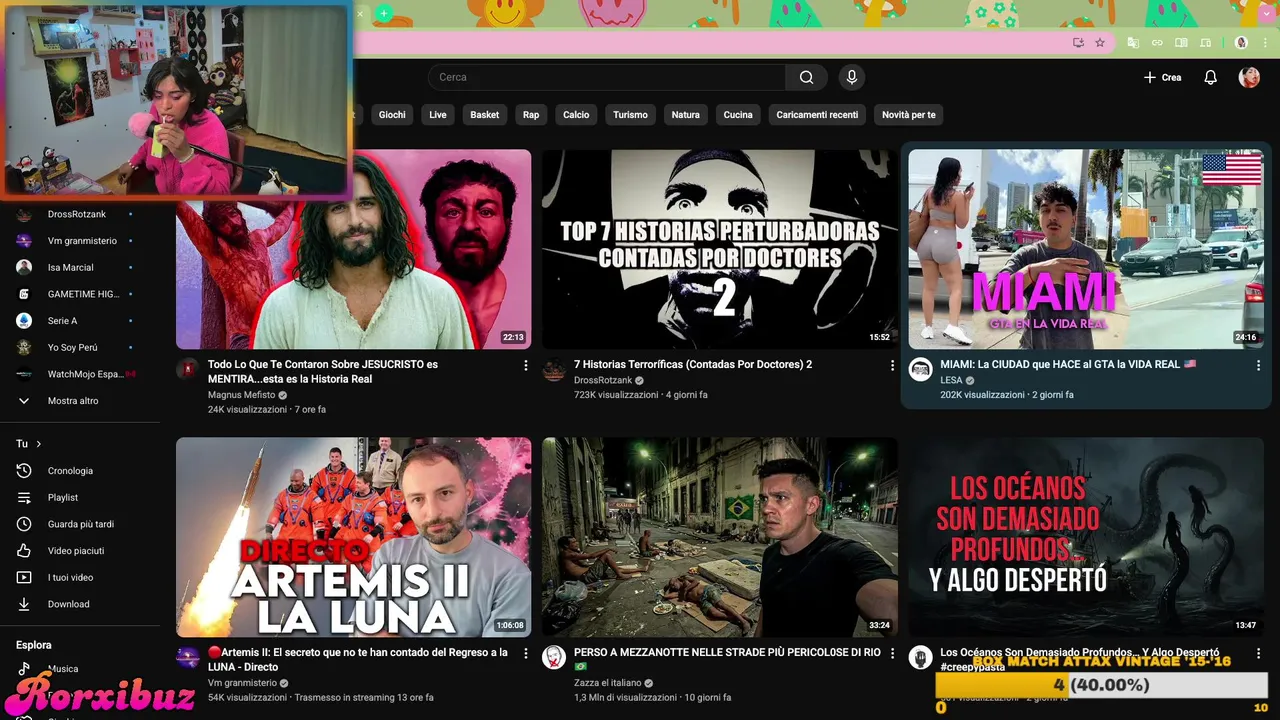Screen dimensions: 1280x720
Task: Open options menu for MIAMI video
Action: click(x=1258, y=366)
